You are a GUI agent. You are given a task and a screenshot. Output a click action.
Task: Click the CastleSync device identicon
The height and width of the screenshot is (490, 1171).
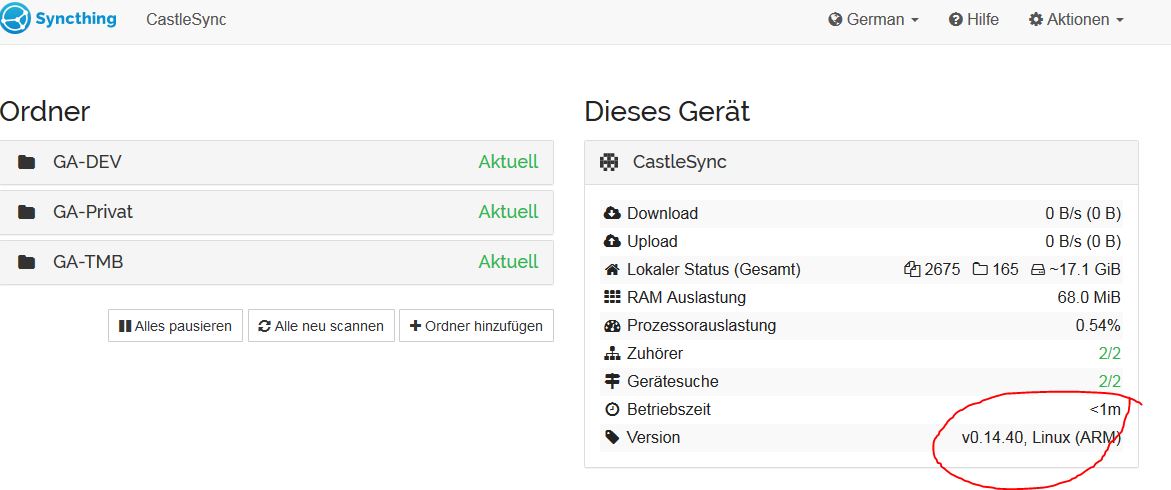pos(609,162)
